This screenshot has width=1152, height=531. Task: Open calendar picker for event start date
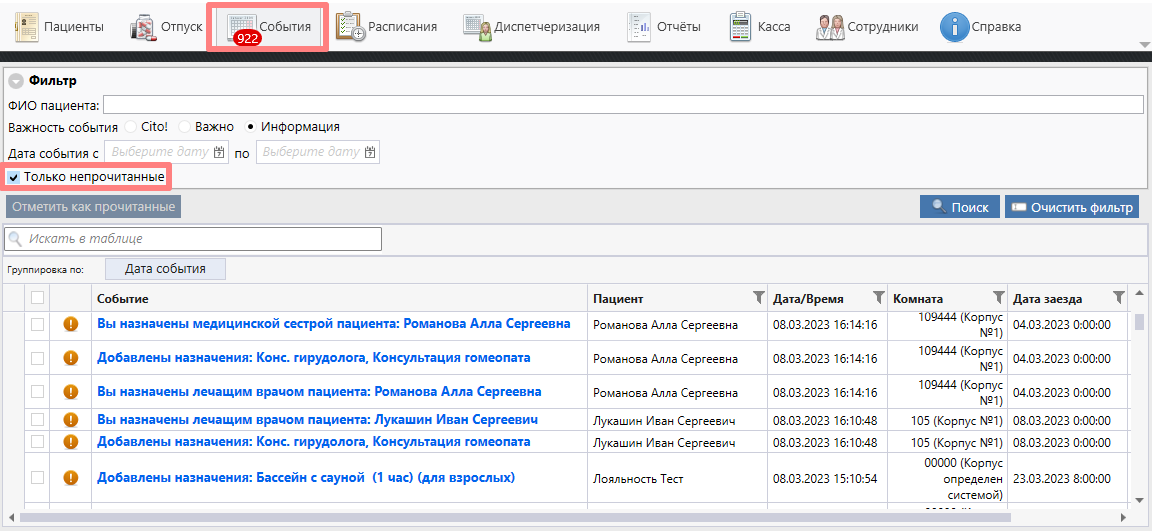(220, 152)
